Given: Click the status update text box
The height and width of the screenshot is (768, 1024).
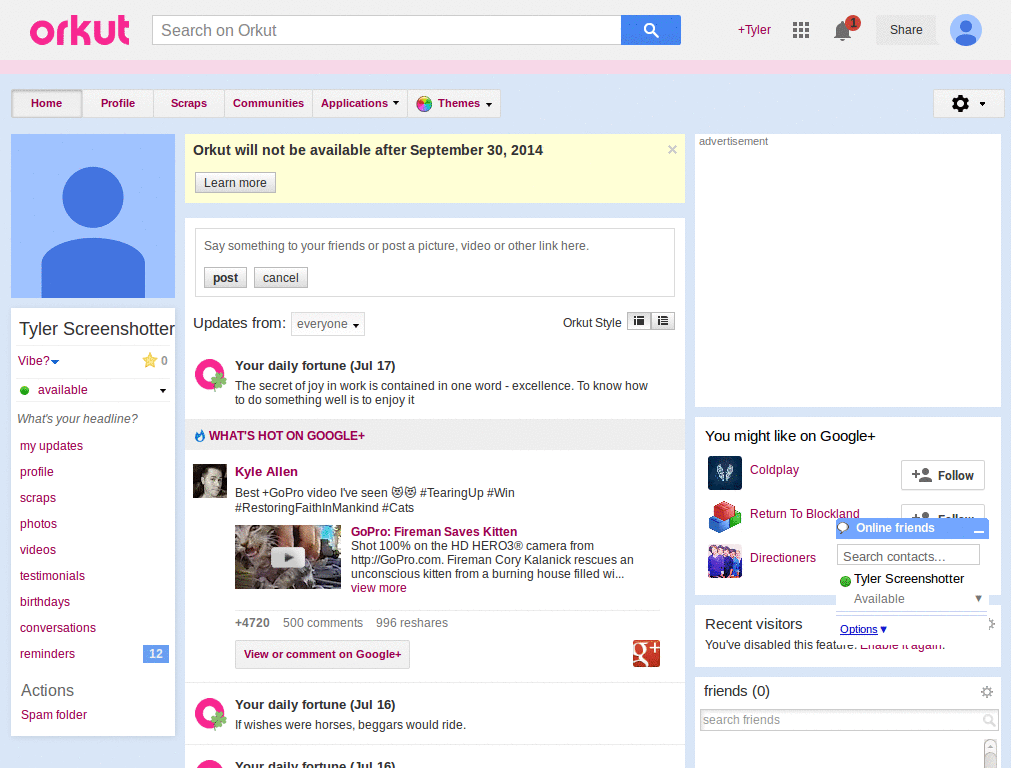Looking at the screenshot, I should pos(434,246).
